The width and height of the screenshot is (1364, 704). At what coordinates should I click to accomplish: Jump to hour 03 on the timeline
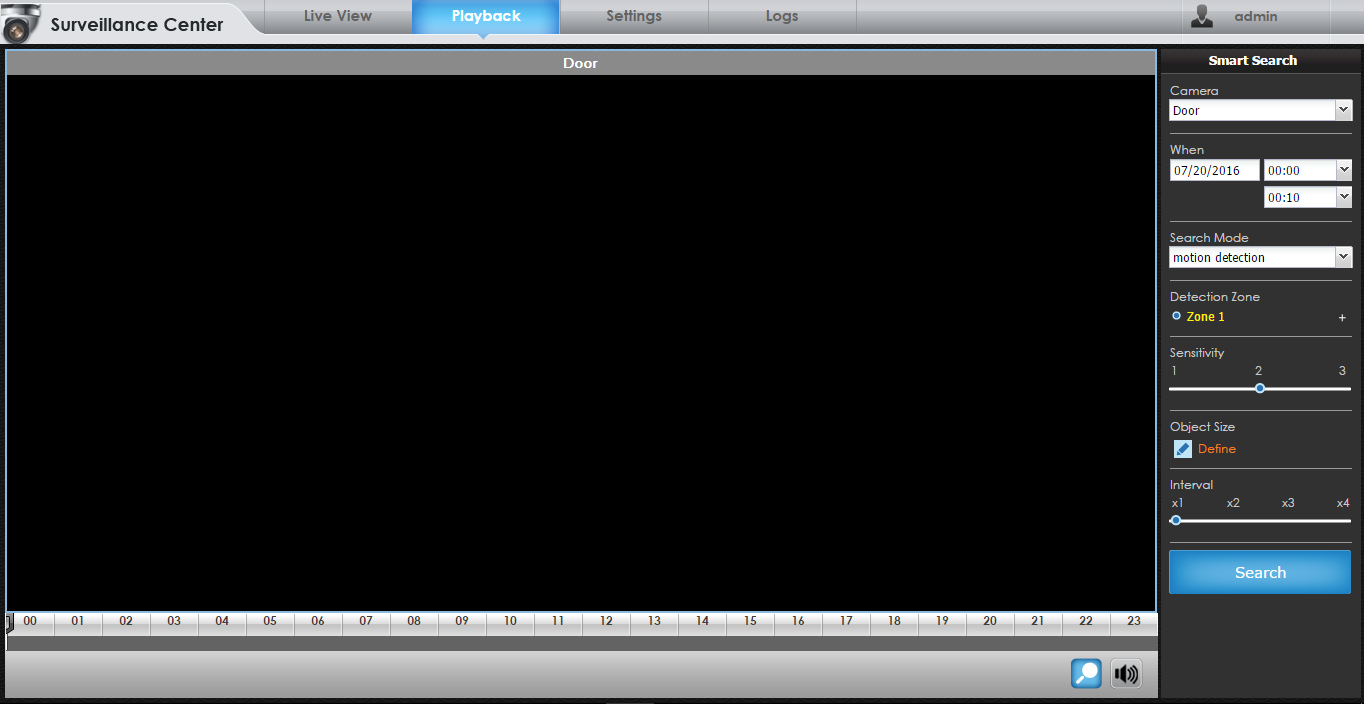[x=174, y=621]
